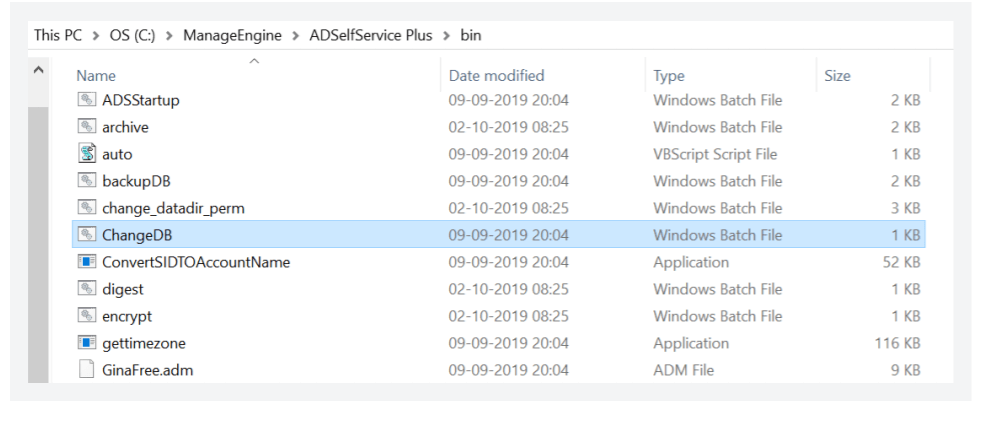Screen dimensions: 986x428
Task: Sort files by the Name column
Action: pos(96,75)
